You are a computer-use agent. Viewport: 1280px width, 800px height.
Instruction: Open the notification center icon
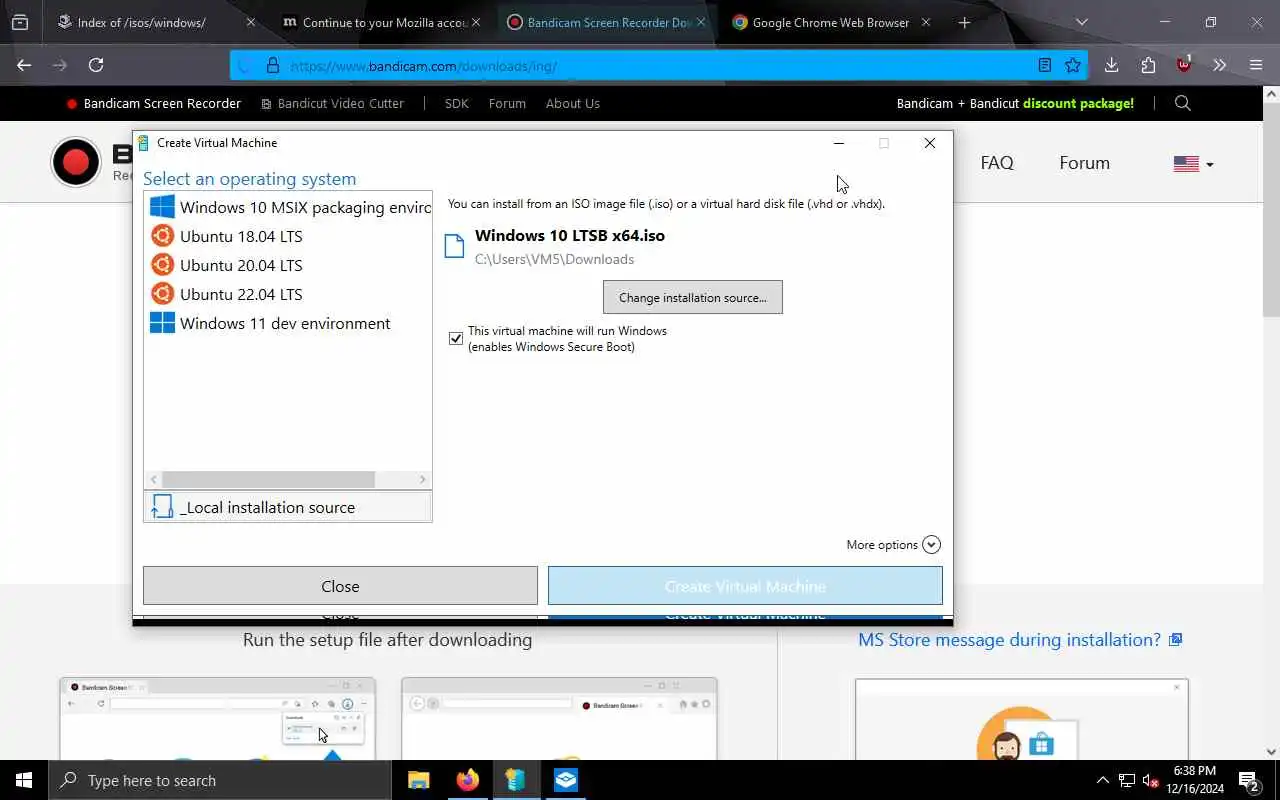click(1248, 780)
